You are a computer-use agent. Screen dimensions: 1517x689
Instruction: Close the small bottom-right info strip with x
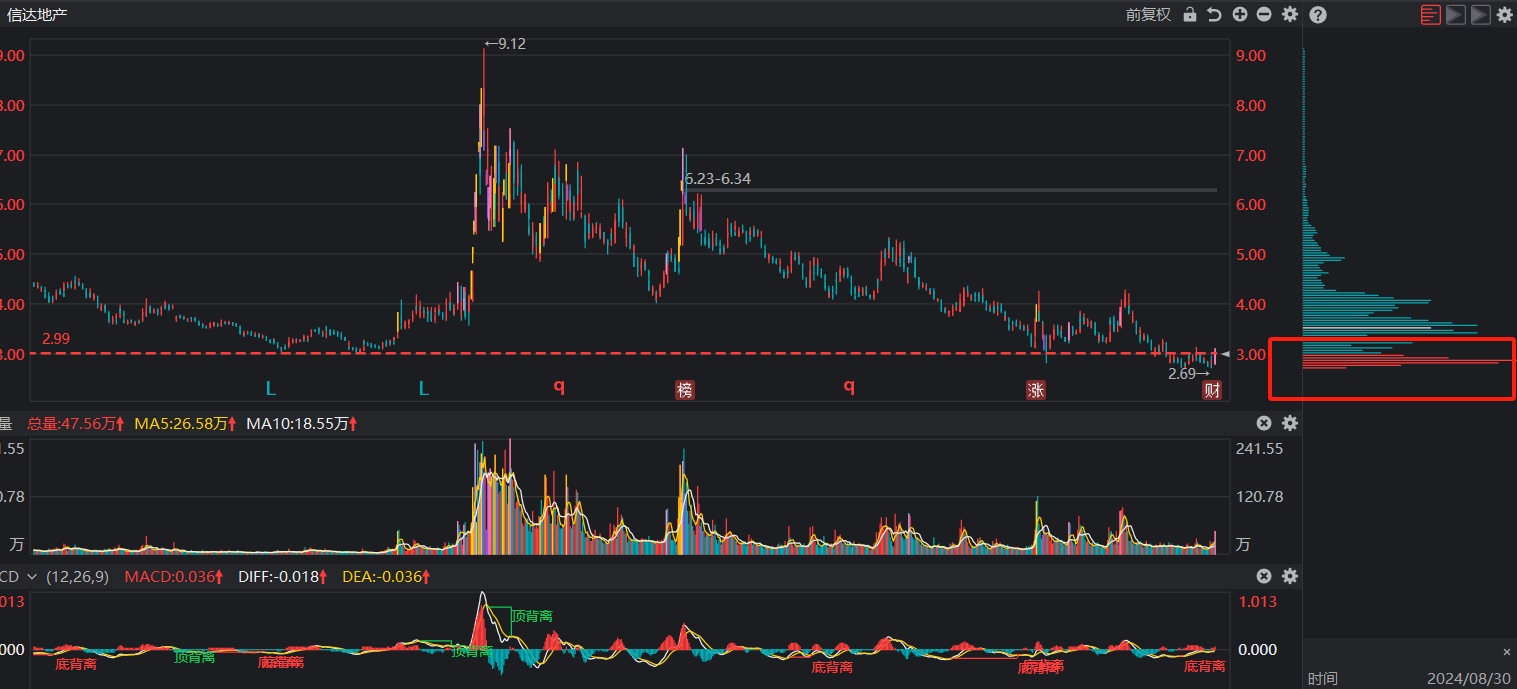(x=1507, y=651)
